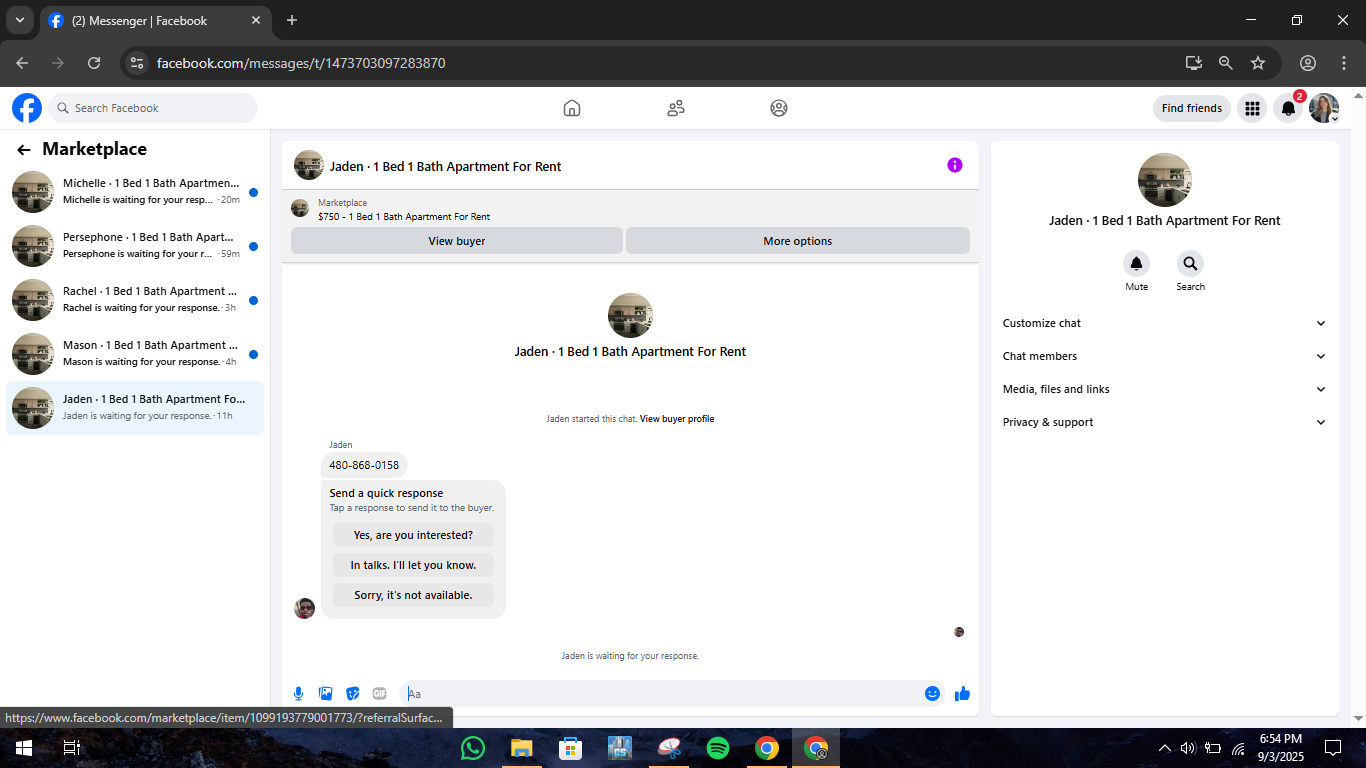Go back using the Marketplace arrow
Viewport: 1366px width, 768px height.
click(x=24, y=150)
